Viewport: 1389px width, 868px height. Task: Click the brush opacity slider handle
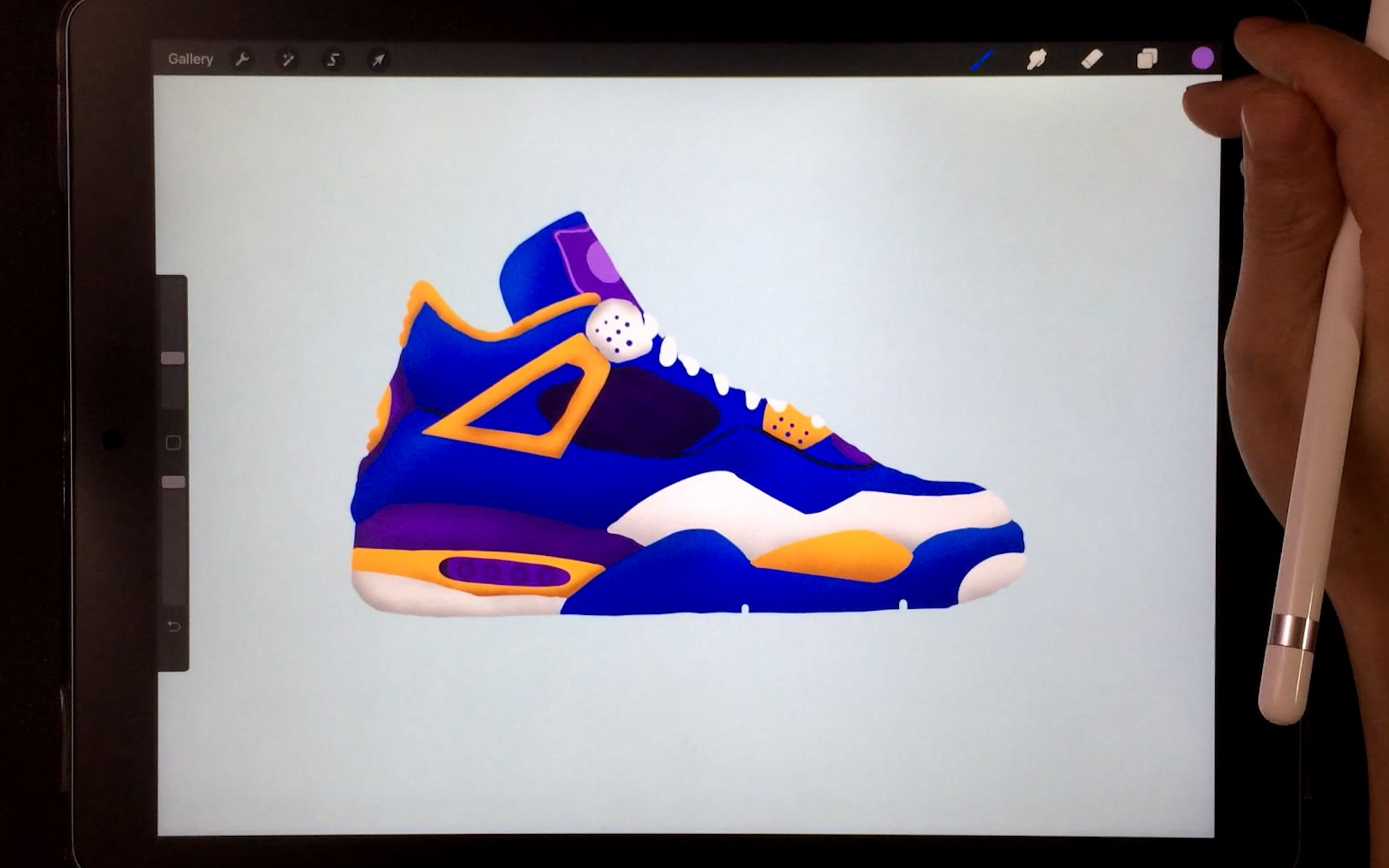pyautogui.click(x=174, y=482)
